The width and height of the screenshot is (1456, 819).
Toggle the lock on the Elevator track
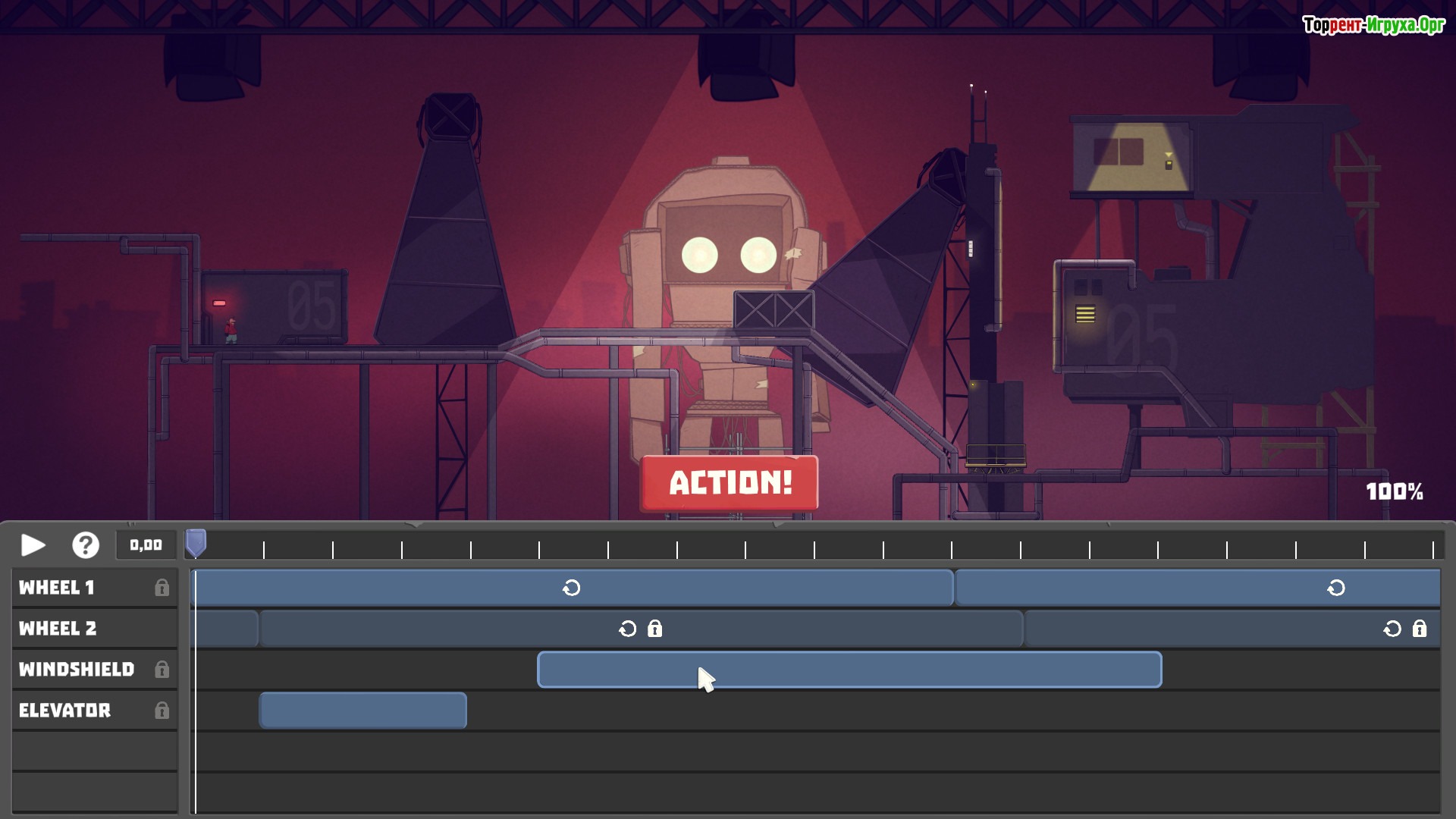pyautogui.click(x=162, y=711)
